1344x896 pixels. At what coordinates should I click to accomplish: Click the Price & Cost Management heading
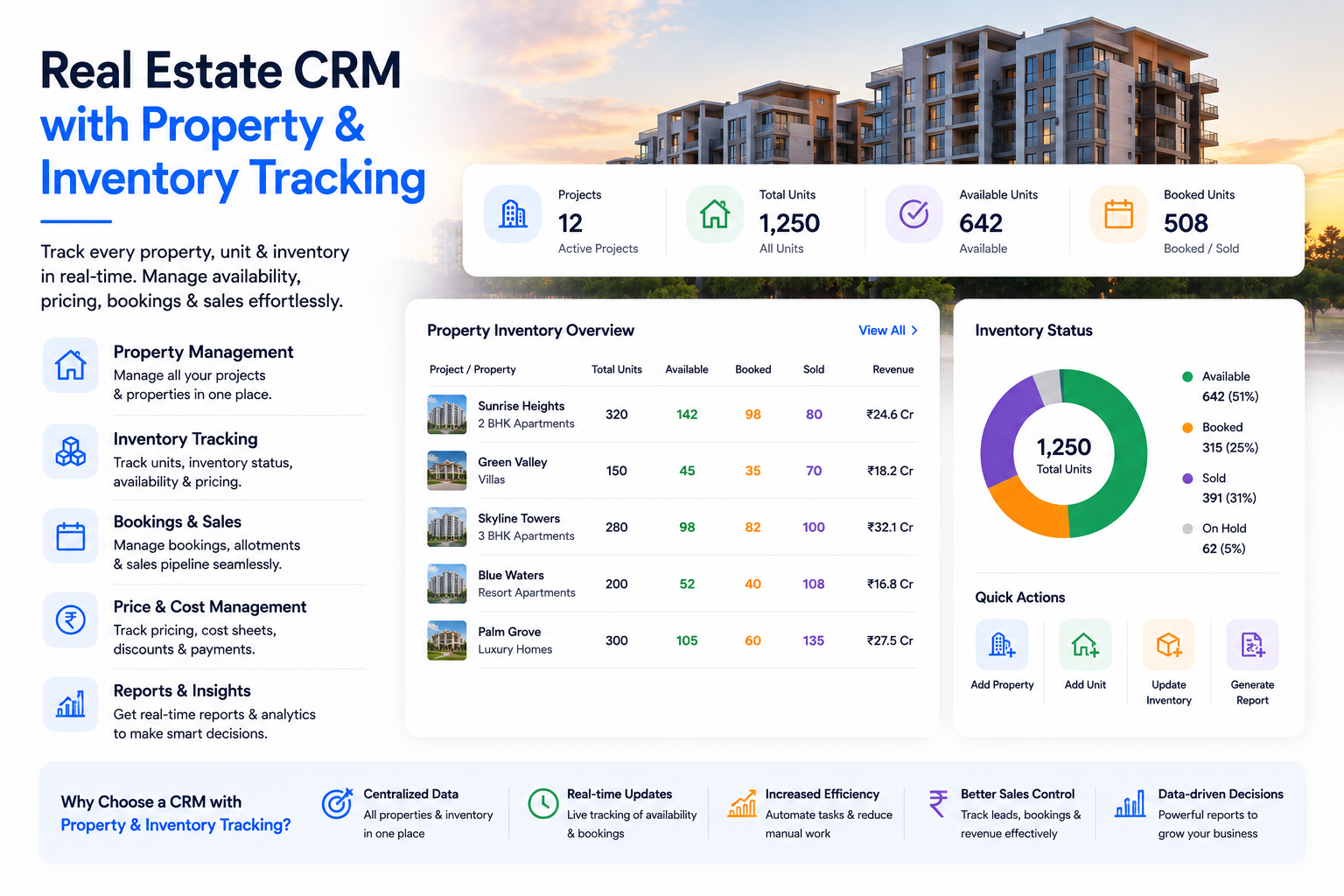(x=210, y=606)
